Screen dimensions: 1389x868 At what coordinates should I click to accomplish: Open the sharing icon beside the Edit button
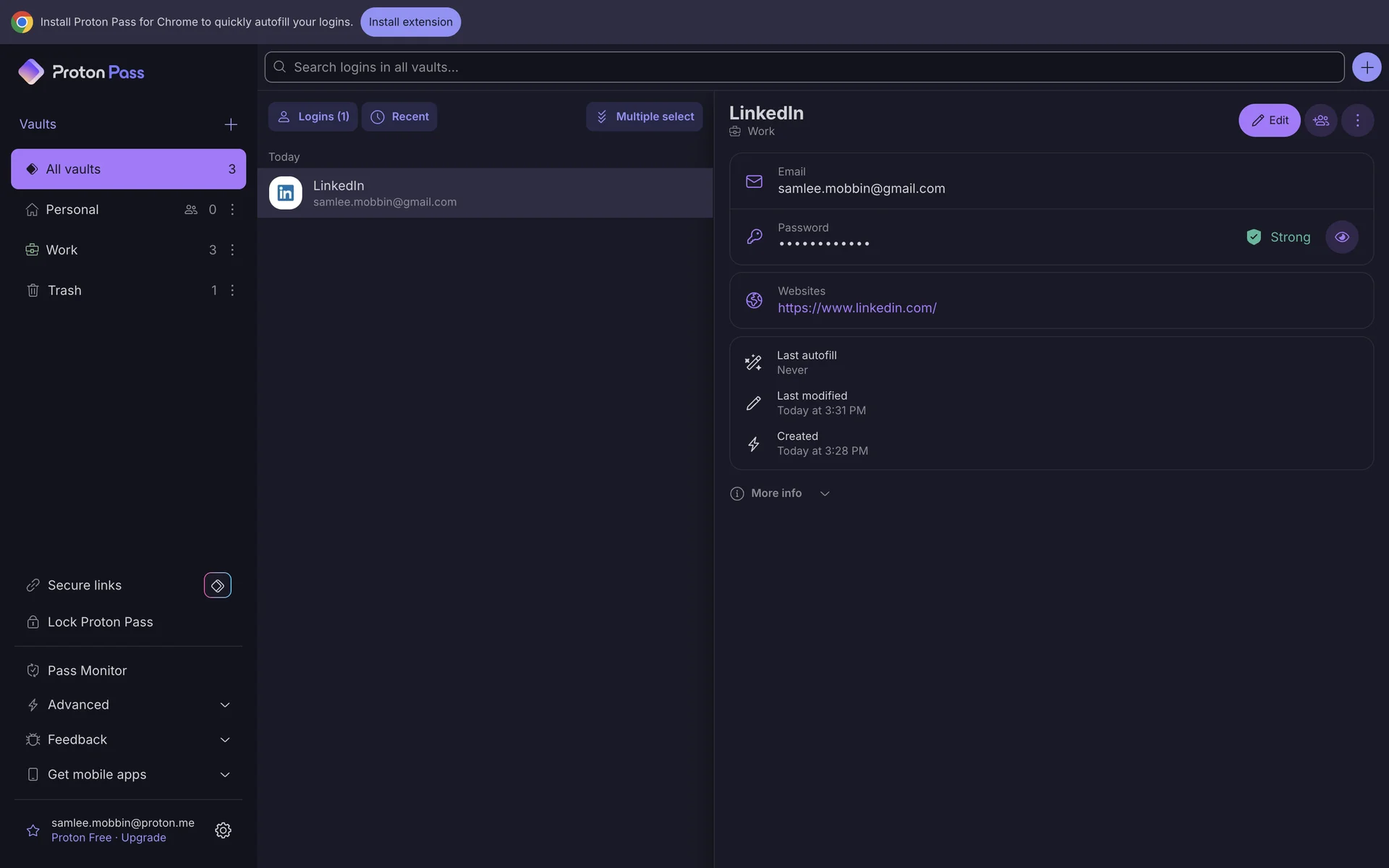[1321, 120]
